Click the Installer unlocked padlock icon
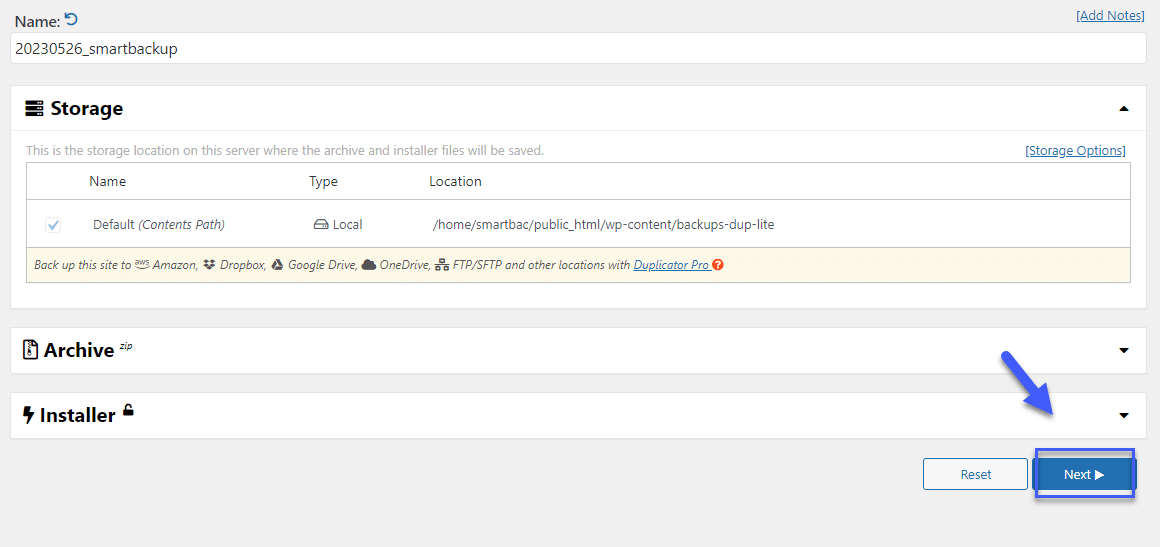This screenshot has height=547, width=1160. 128,409
